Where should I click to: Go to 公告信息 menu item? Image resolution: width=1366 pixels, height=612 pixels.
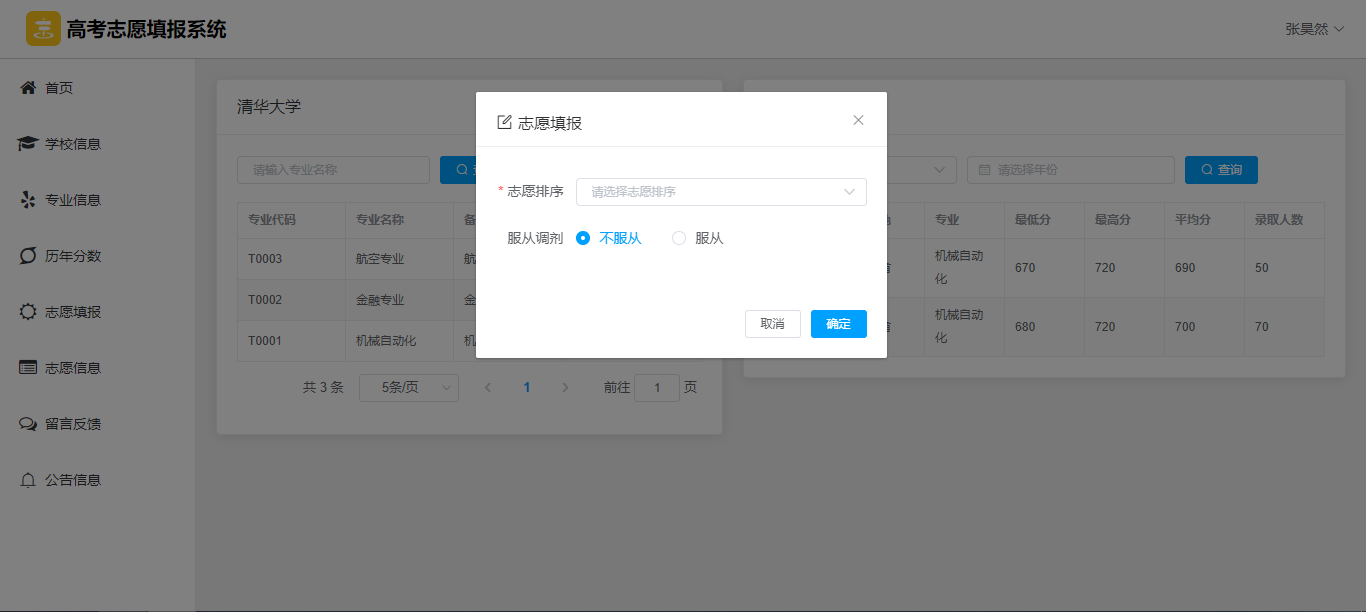pos(73,480)
